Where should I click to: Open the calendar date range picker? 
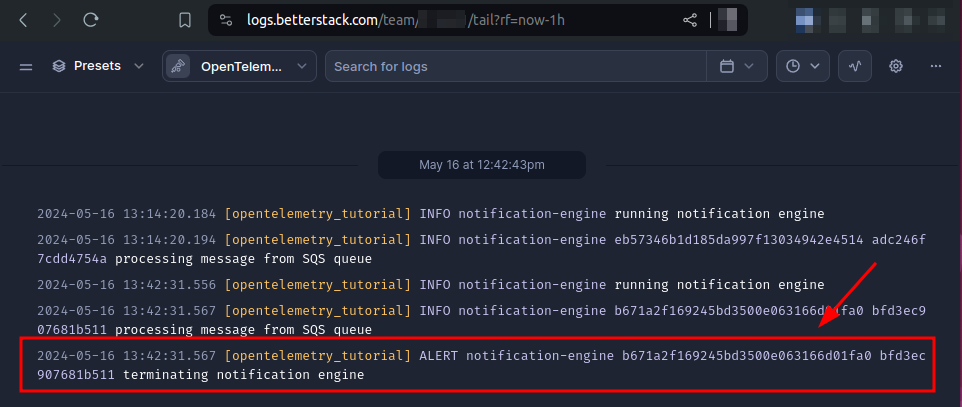[736, 66]
